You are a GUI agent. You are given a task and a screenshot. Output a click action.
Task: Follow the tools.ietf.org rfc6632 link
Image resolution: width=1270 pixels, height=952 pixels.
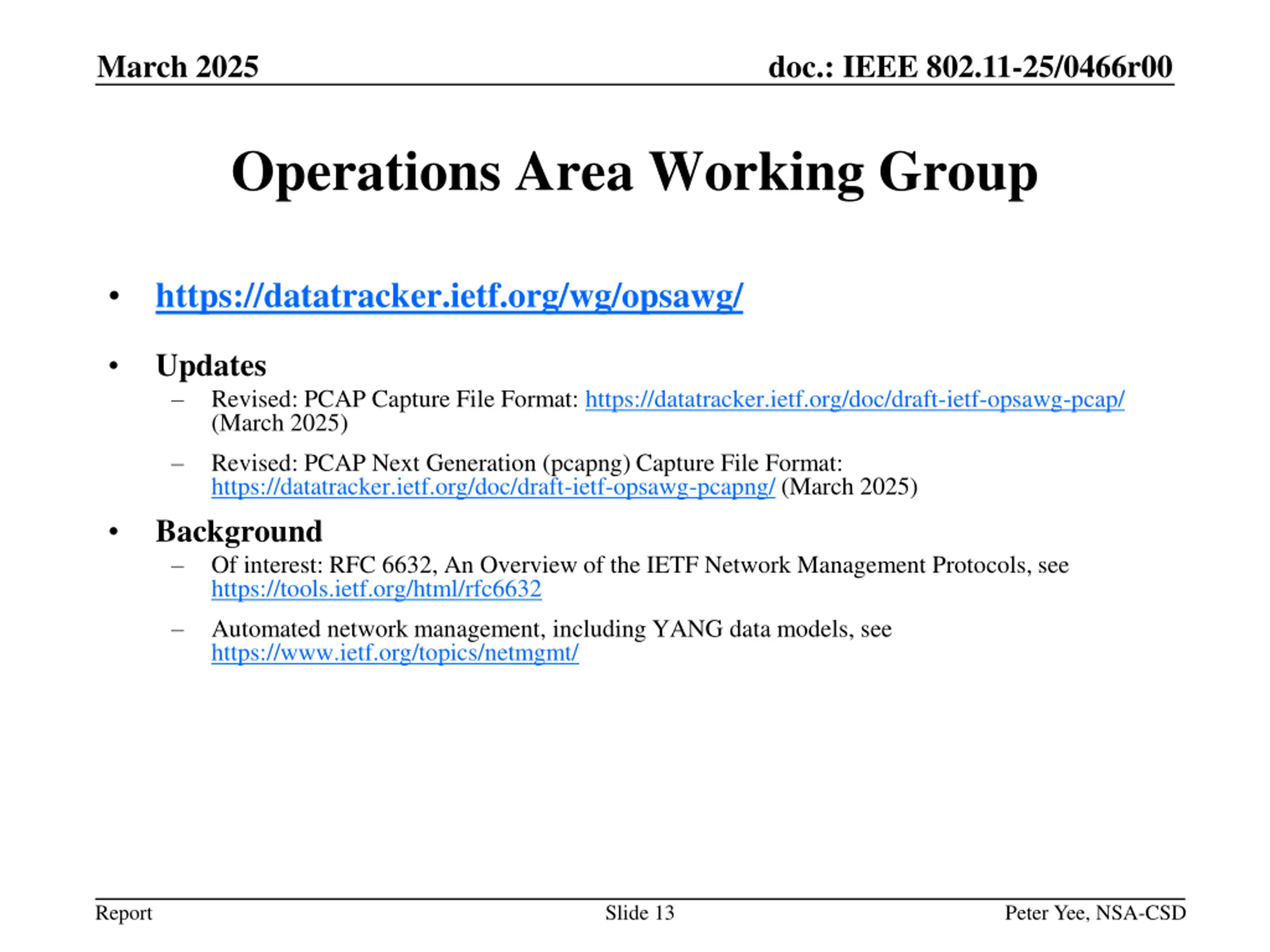tap(376, 590)
